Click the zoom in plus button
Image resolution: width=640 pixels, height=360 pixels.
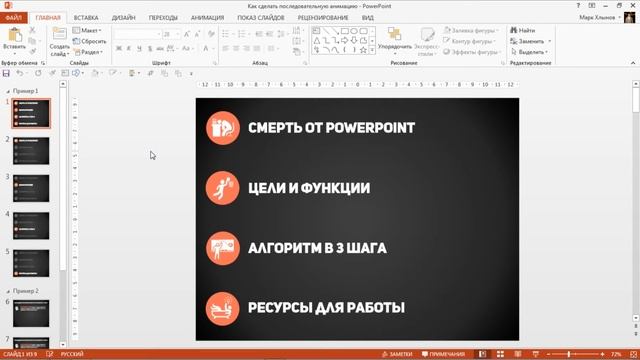(x=602, y=354)
